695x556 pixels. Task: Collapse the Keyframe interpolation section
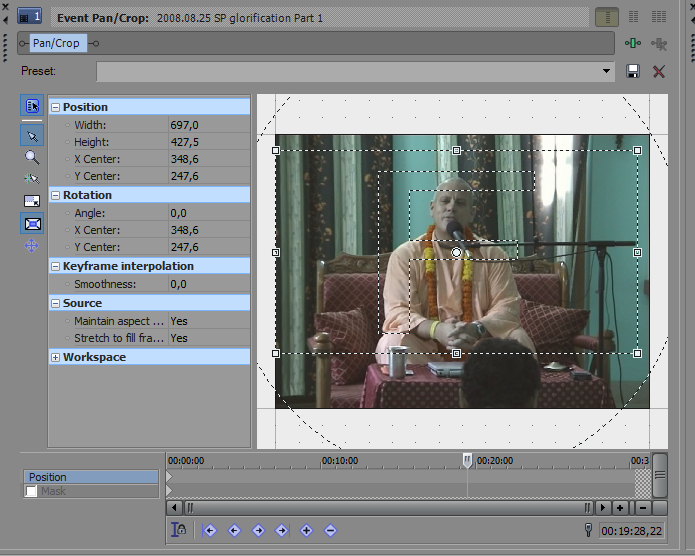[55, 266]
